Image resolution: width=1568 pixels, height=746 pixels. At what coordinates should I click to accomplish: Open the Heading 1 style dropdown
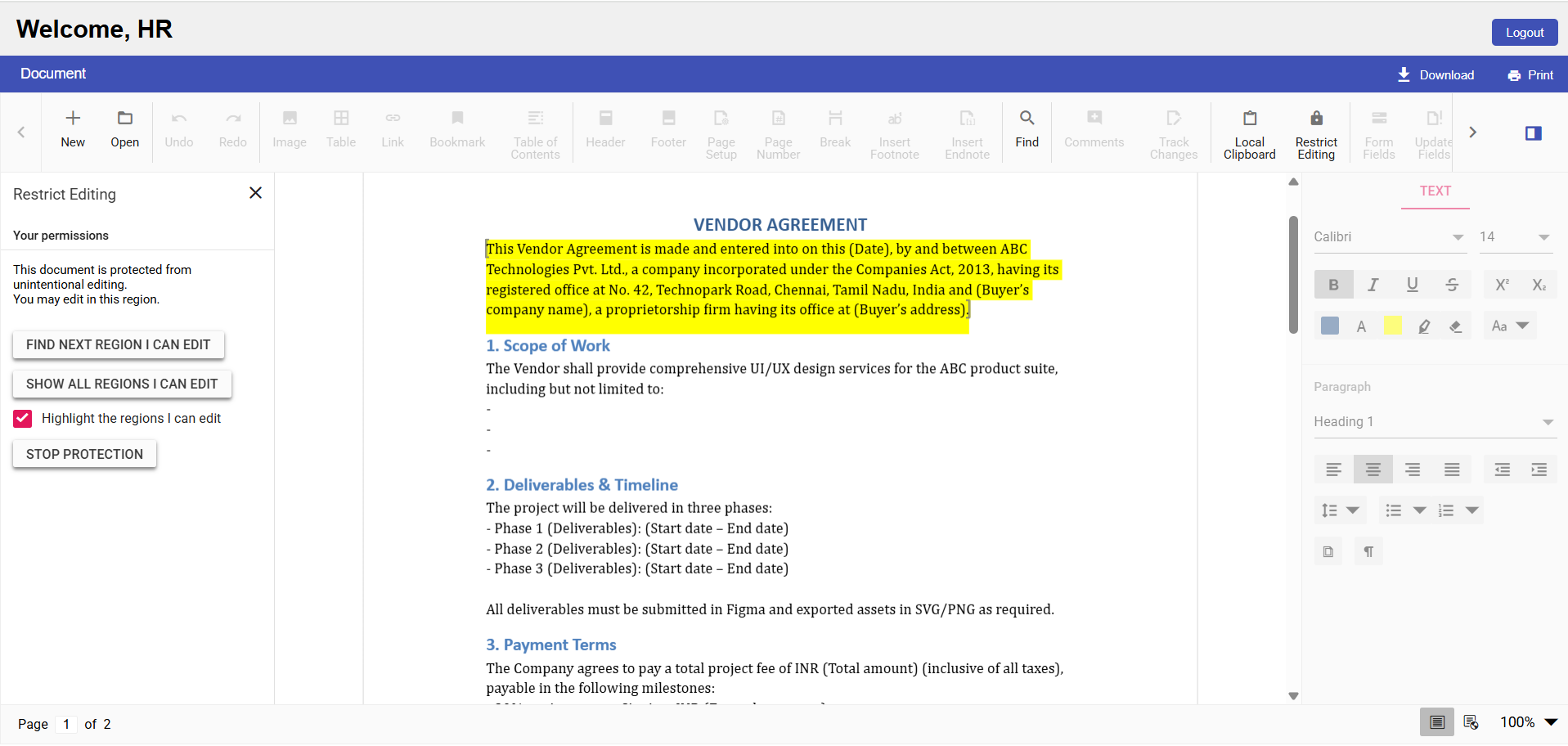(1547, 422)
